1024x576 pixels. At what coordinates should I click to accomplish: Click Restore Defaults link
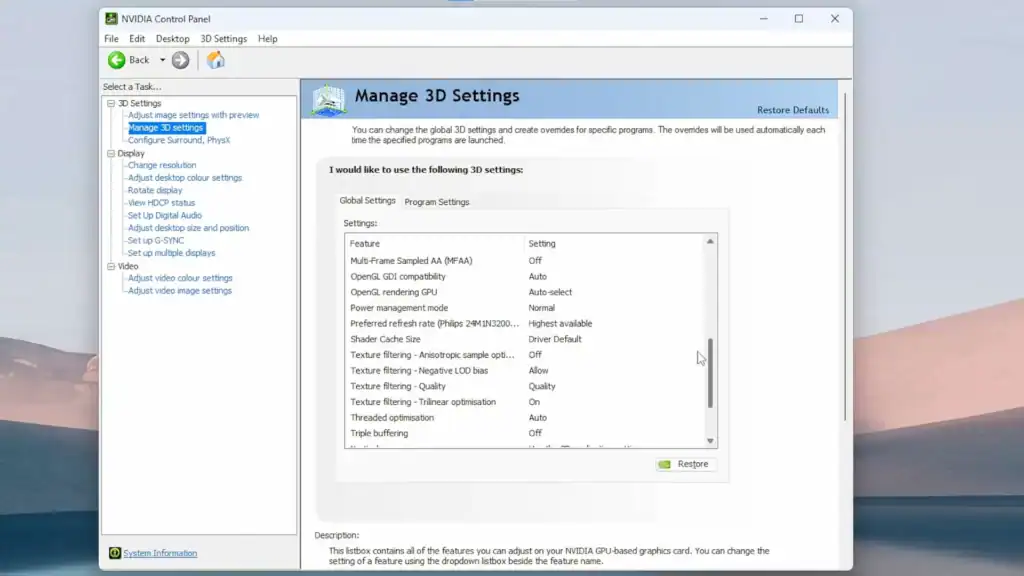click(792, 110)
